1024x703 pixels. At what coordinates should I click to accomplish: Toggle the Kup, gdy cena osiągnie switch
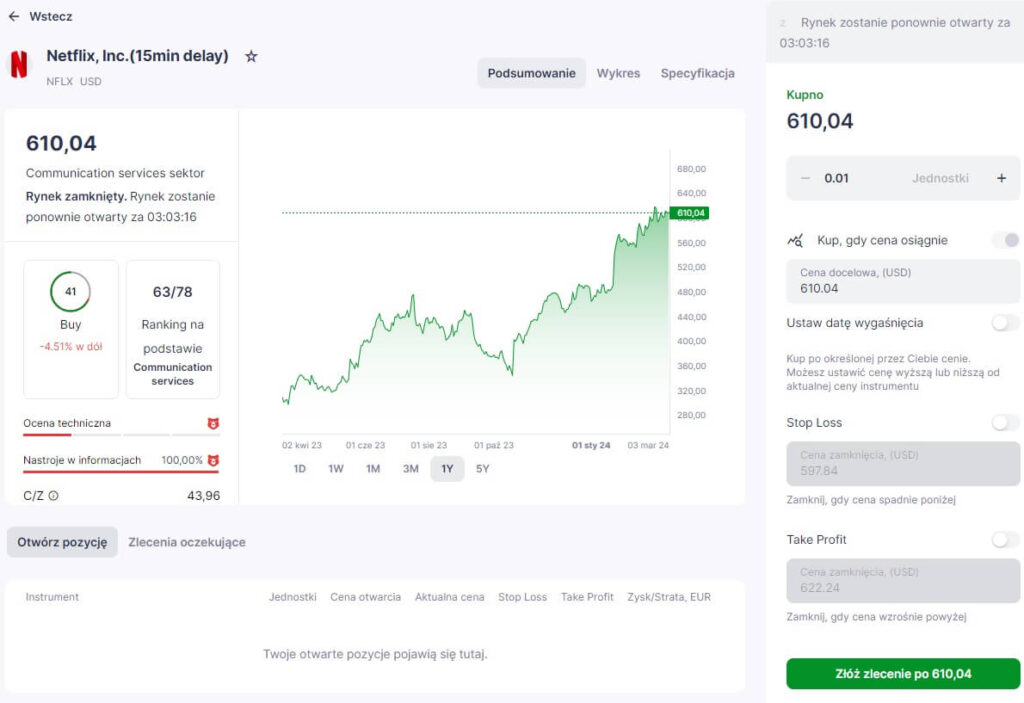[1005, 240]
